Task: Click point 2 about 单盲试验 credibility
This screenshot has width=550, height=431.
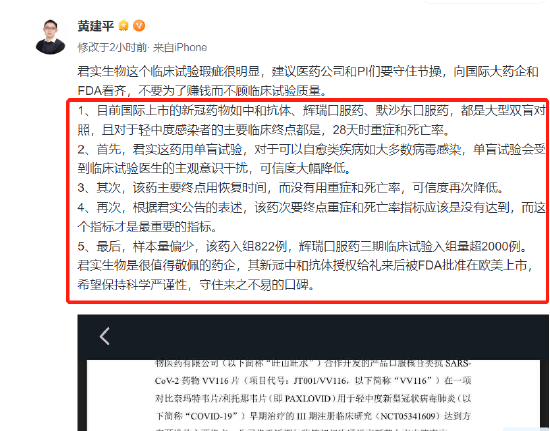Action: pos(311,159)
